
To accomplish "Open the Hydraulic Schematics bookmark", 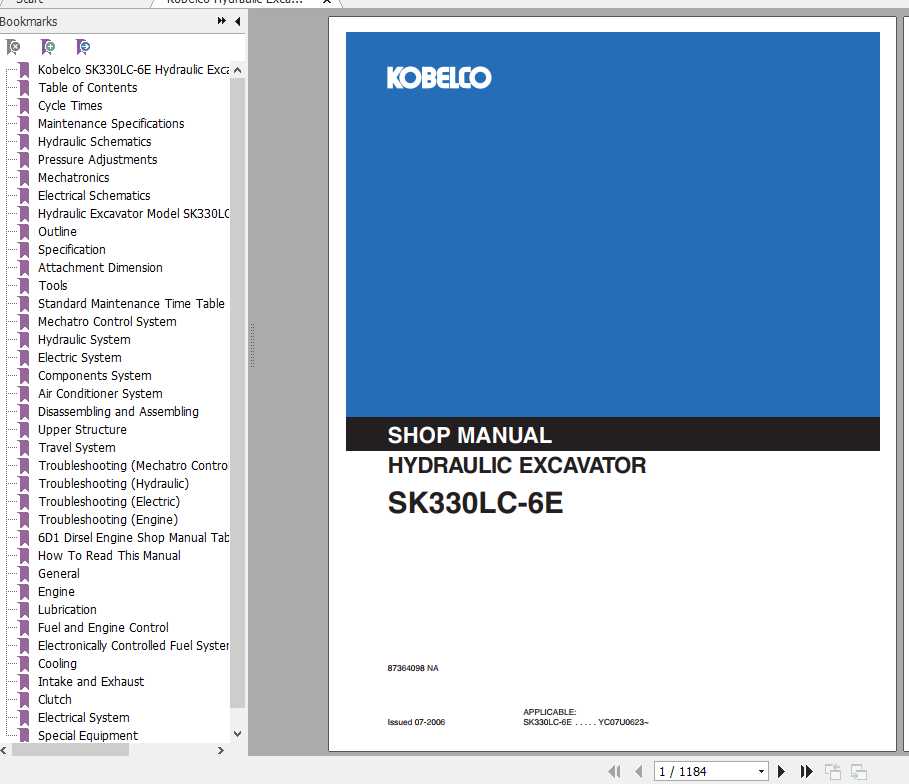I will click(x=94, y=141).
